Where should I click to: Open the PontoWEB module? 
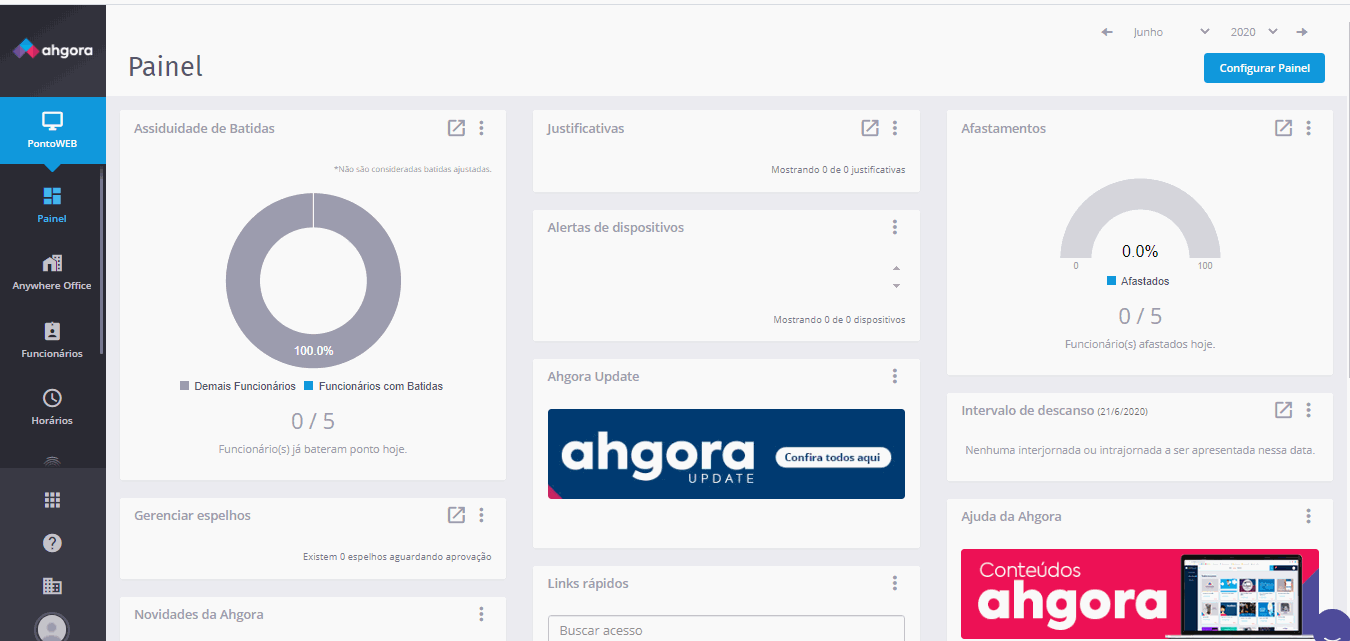click(53, 130)
